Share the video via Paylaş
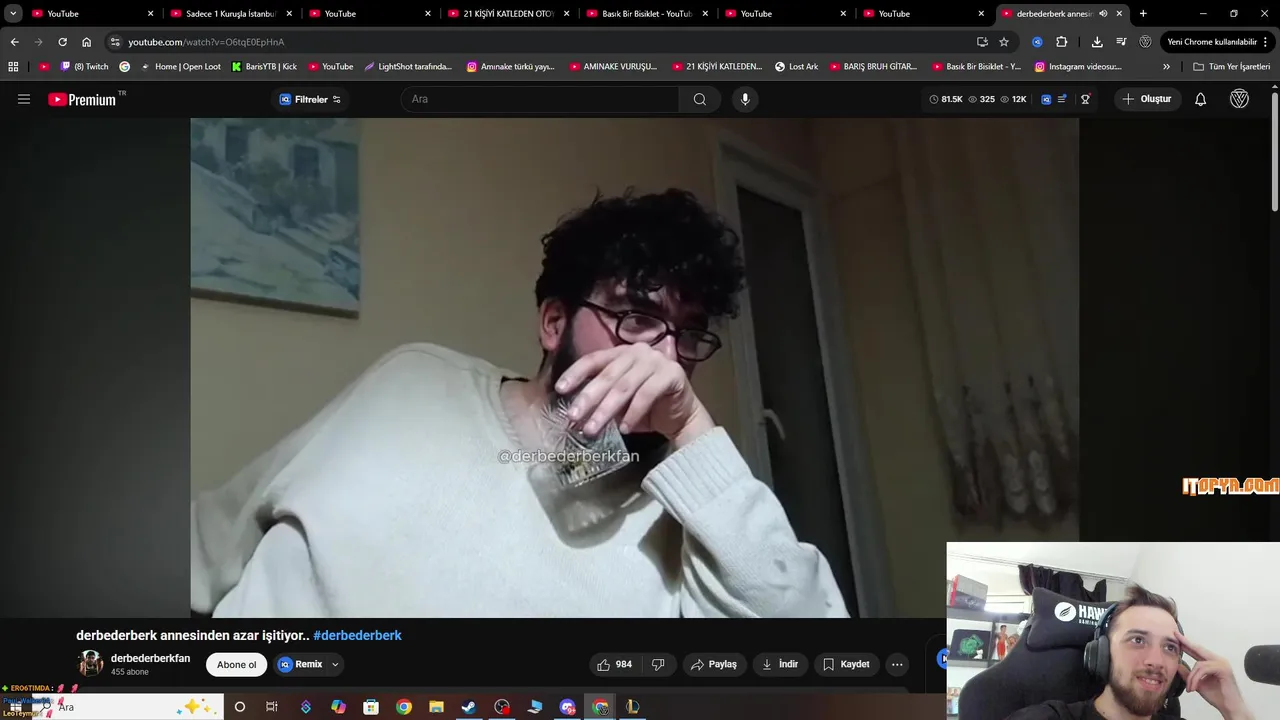Viewport: 1280px width, 720px height. pyautogui.click(x=713, y=664)
